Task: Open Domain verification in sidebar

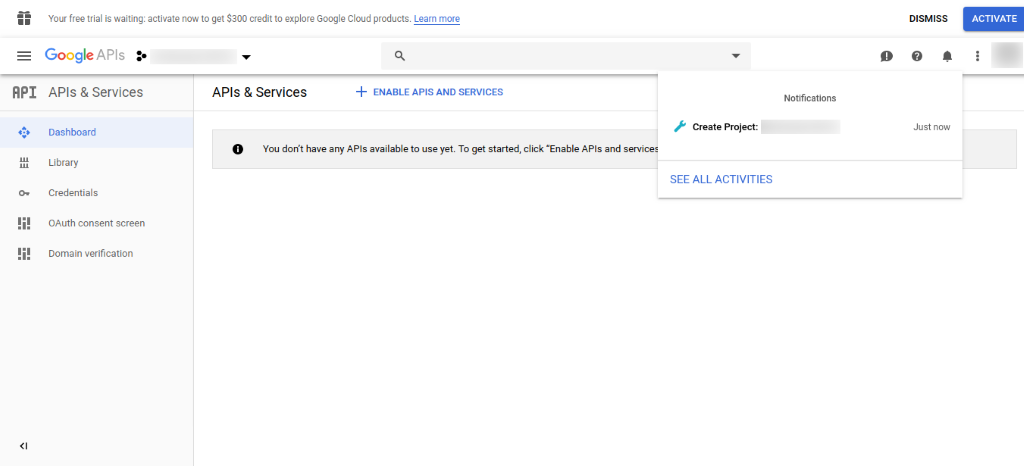Action: point(90,254)
